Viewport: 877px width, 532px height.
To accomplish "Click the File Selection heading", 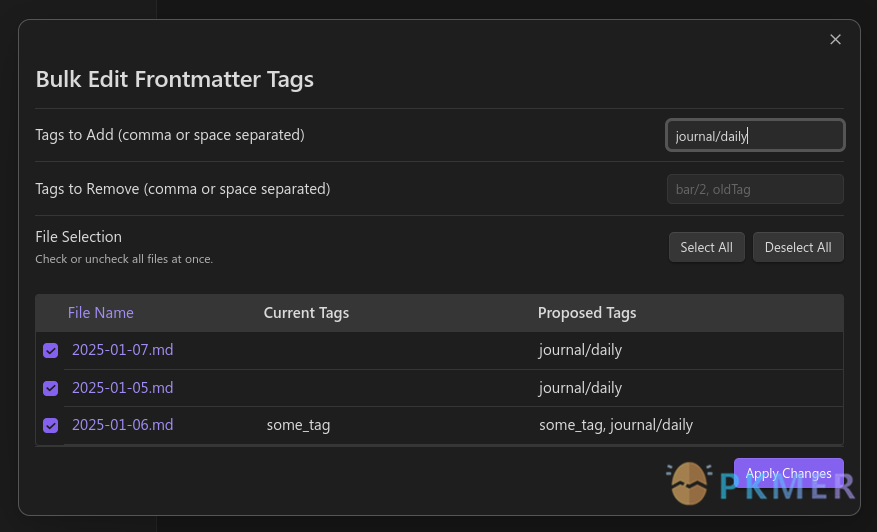I will point(78,237).
